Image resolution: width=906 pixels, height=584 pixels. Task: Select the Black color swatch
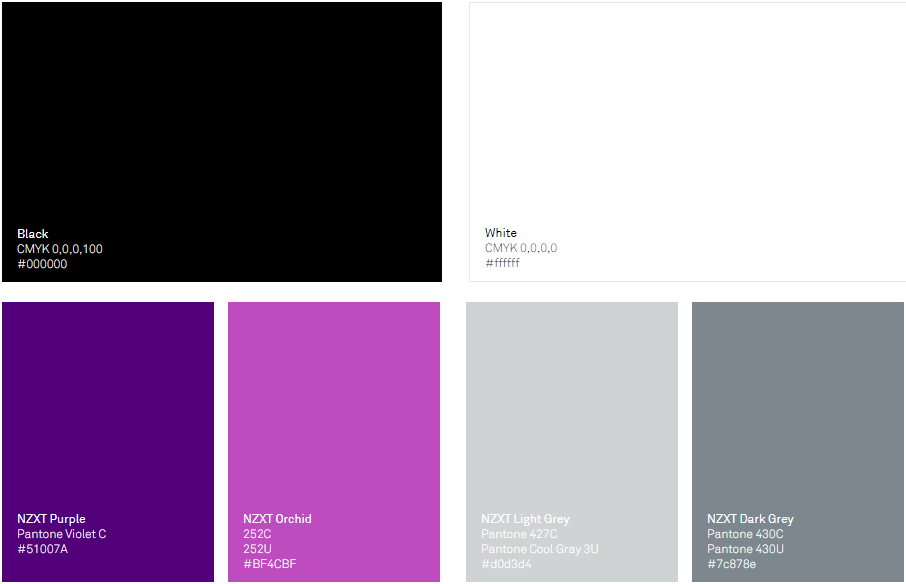222,142
